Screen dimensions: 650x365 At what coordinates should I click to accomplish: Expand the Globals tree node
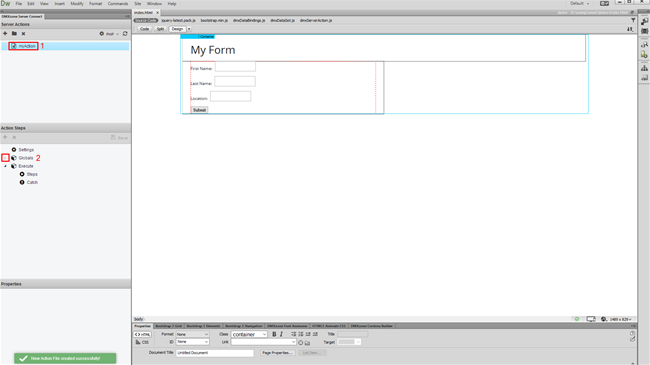[x=5, y=158]
